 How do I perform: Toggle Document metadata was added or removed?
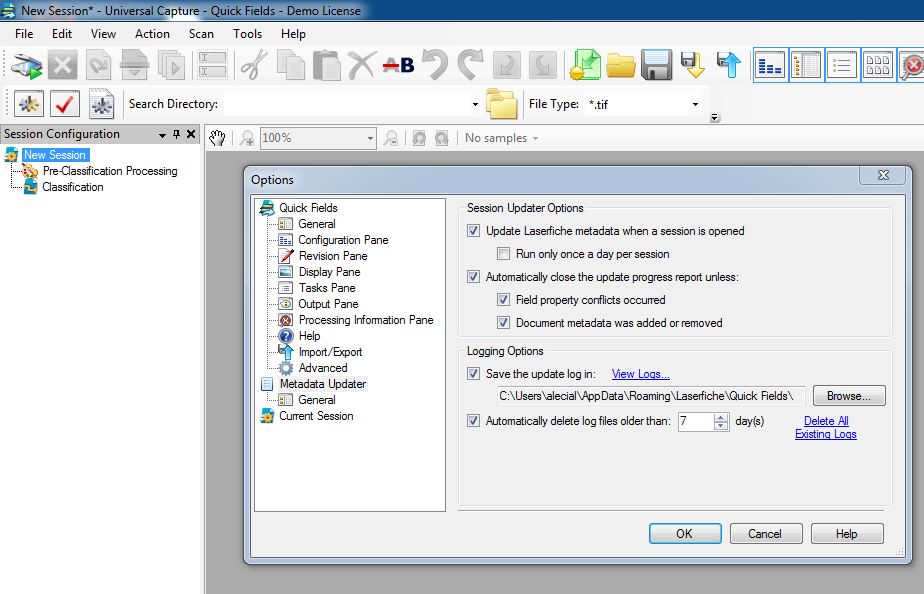[503, 322]
